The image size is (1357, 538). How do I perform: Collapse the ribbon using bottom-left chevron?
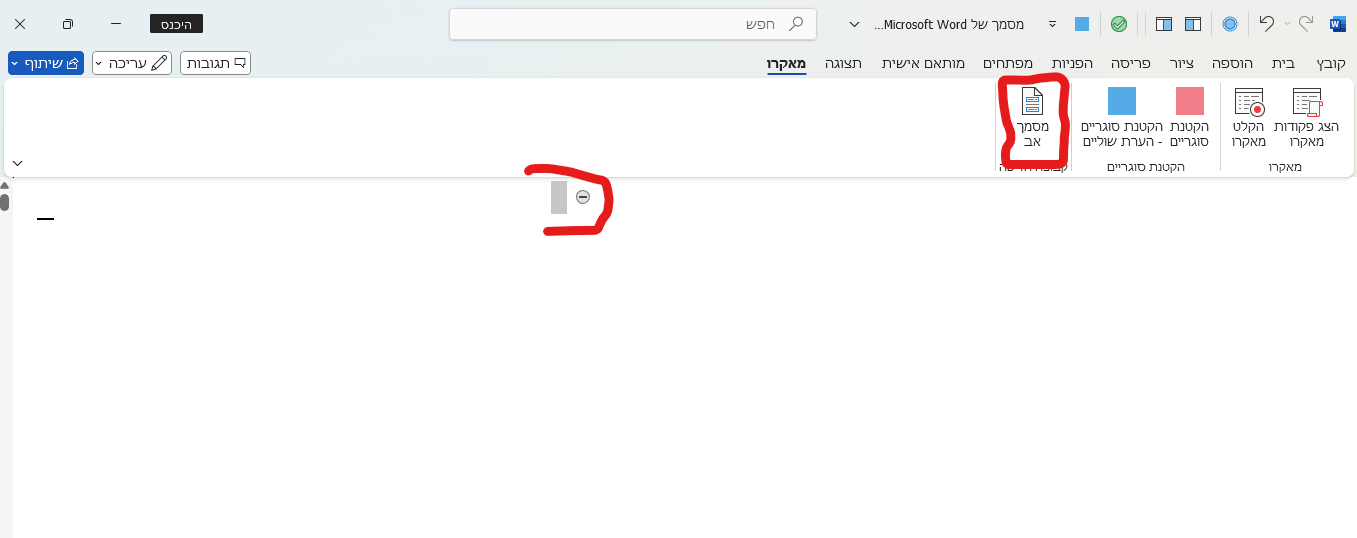(x=17, y=163)
